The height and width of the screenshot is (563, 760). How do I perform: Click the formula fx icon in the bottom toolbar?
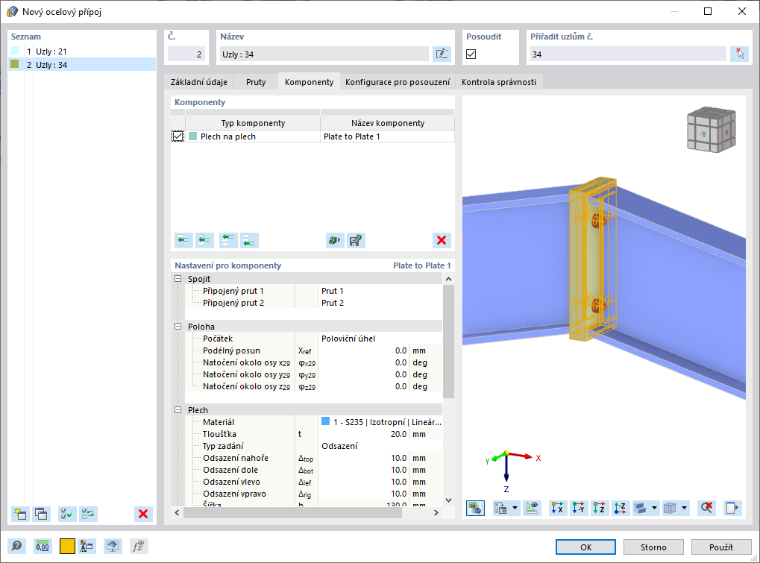[x=138, y=547]
